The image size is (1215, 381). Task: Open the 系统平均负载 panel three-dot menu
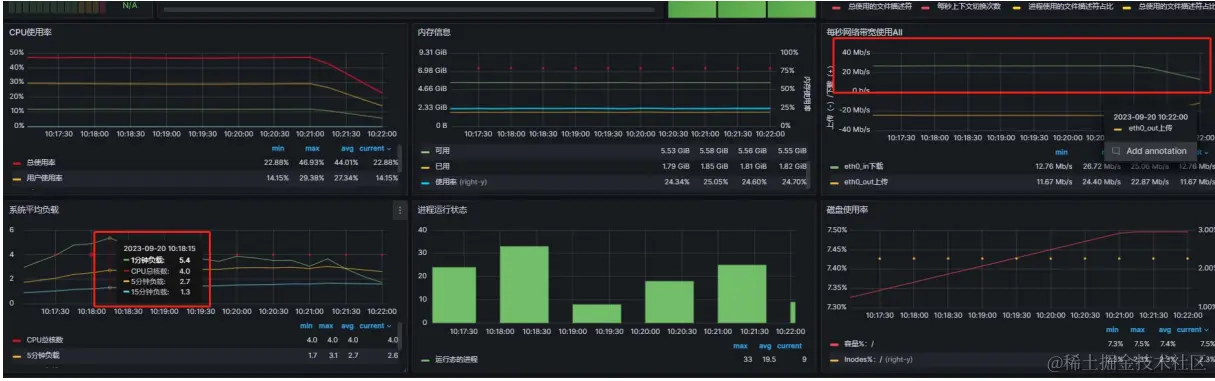(x=399, y=210)
